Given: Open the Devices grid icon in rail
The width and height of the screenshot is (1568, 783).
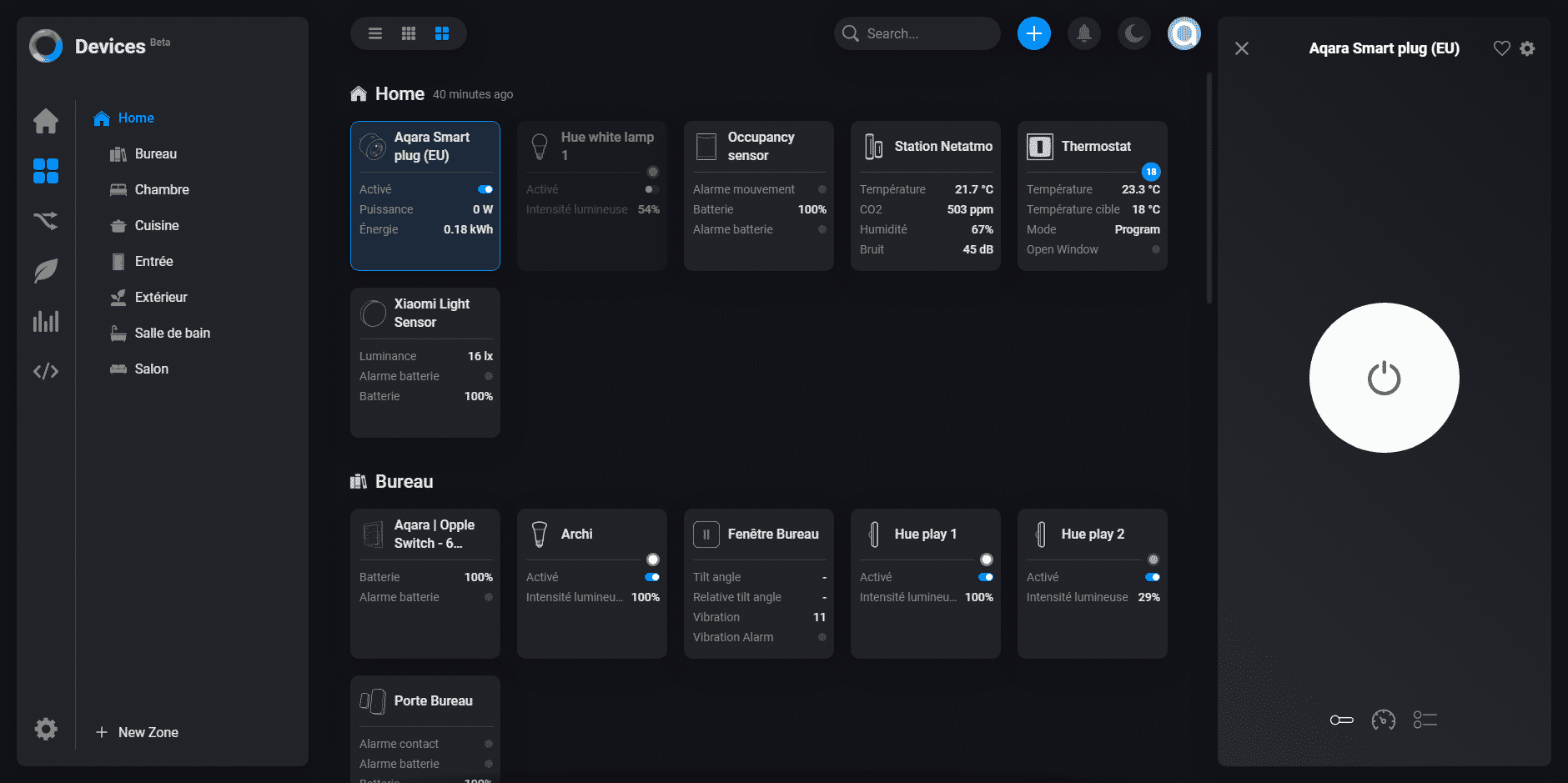Looking at the screenshot, I should (x=46, y=171).
